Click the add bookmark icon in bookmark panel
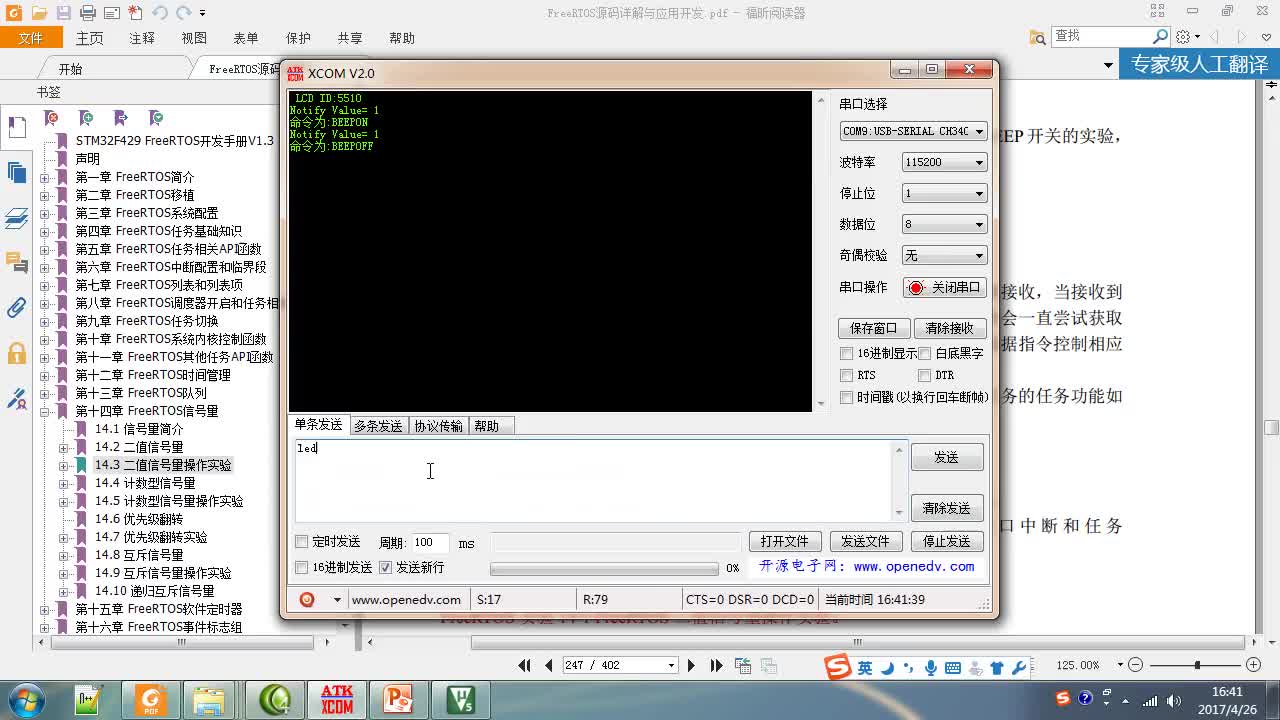This screenshot has height=720, width=1280. point(86,118)
